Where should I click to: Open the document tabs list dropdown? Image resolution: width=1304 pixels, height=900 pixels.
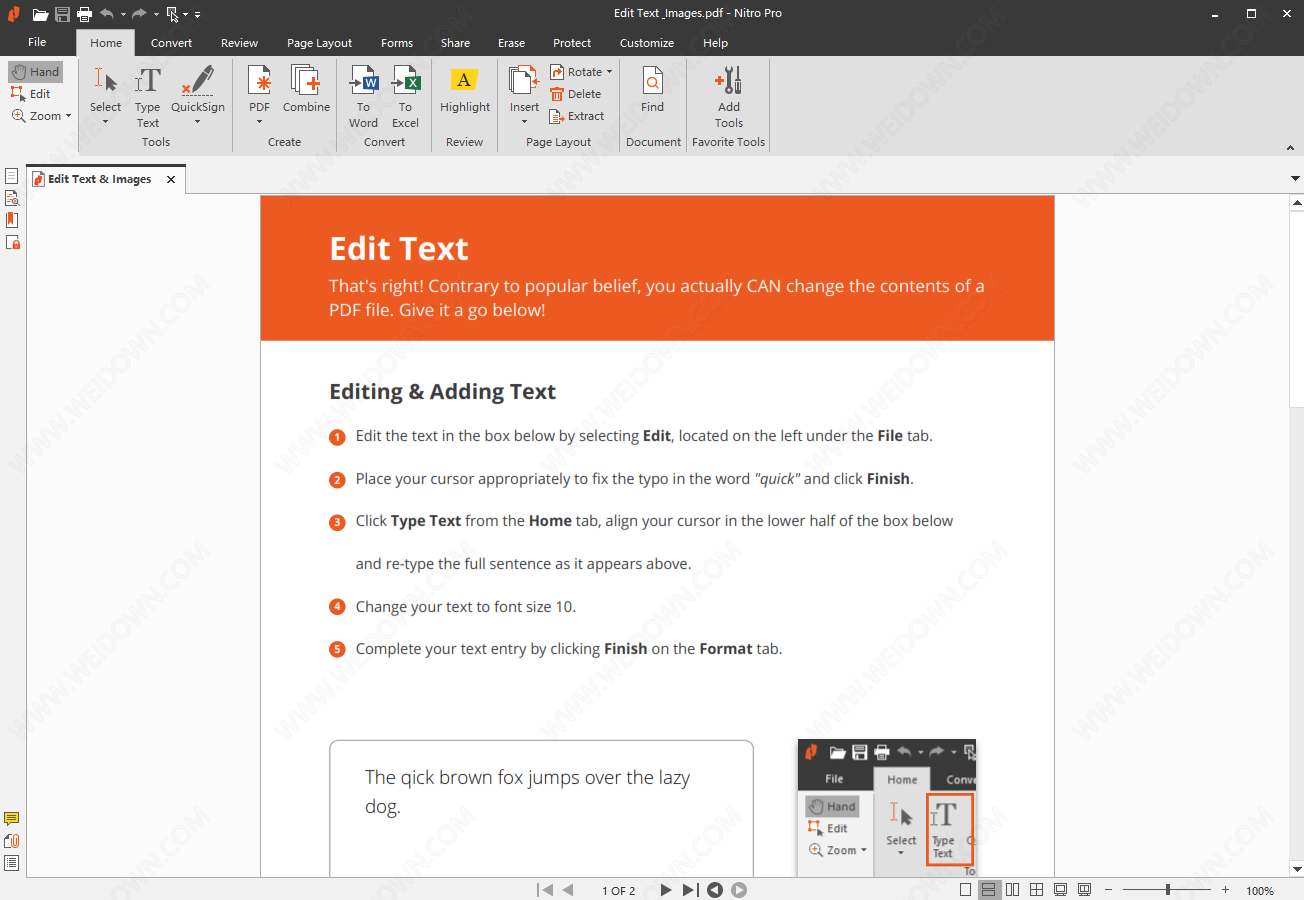[x=1296, y=179]
